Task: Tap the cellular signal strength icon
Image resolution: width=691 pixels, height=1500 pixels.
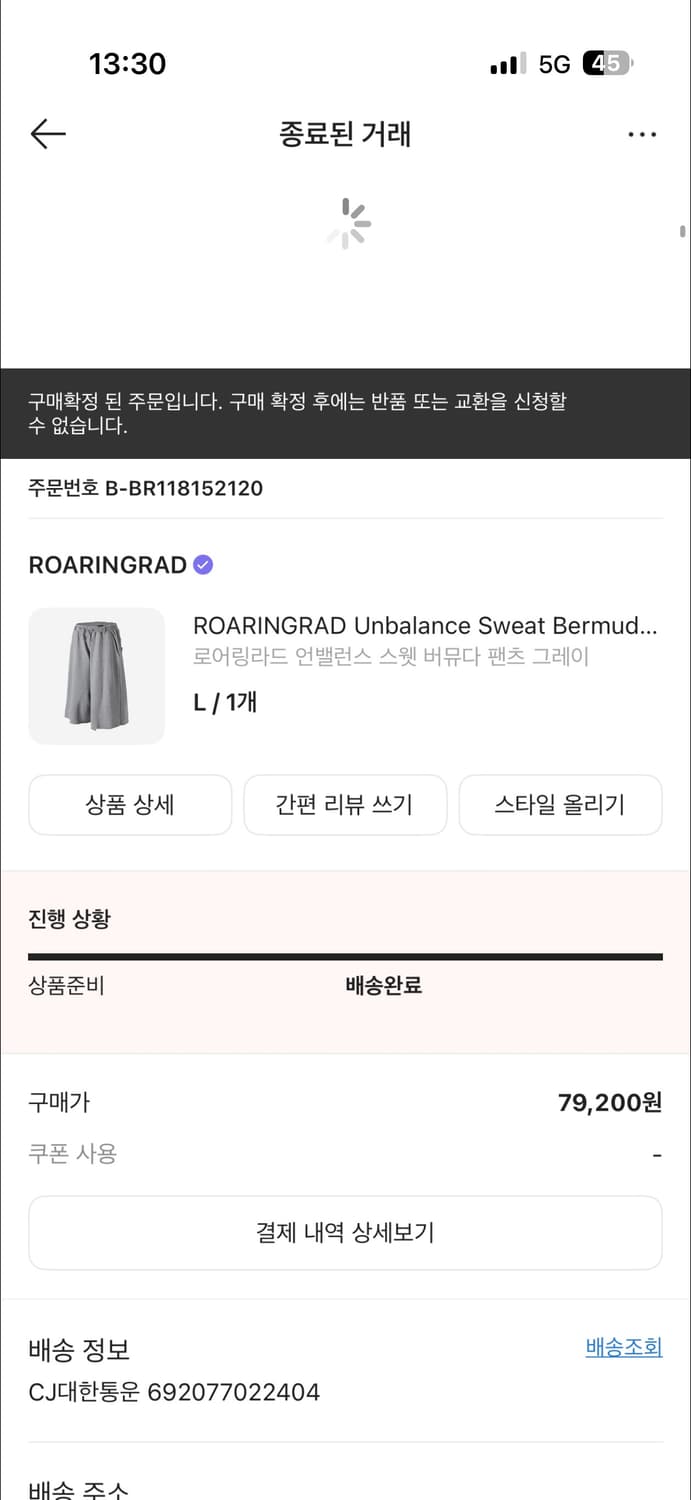Action: 505,63
